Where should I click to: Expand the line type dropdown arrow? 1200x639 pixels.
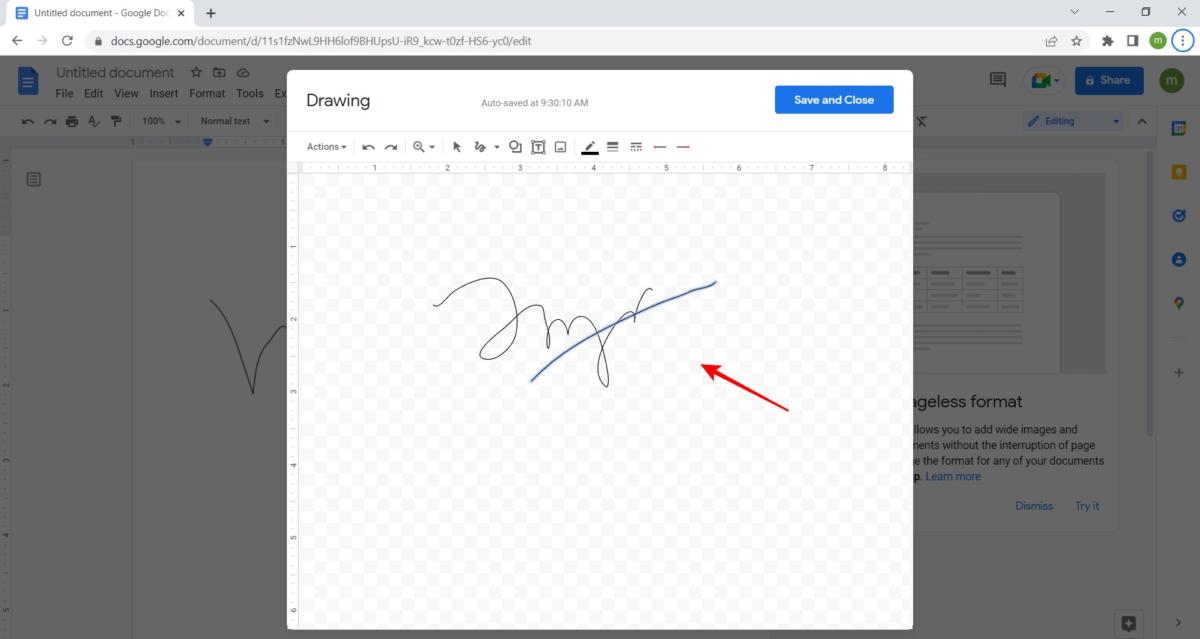coord(496,147)
